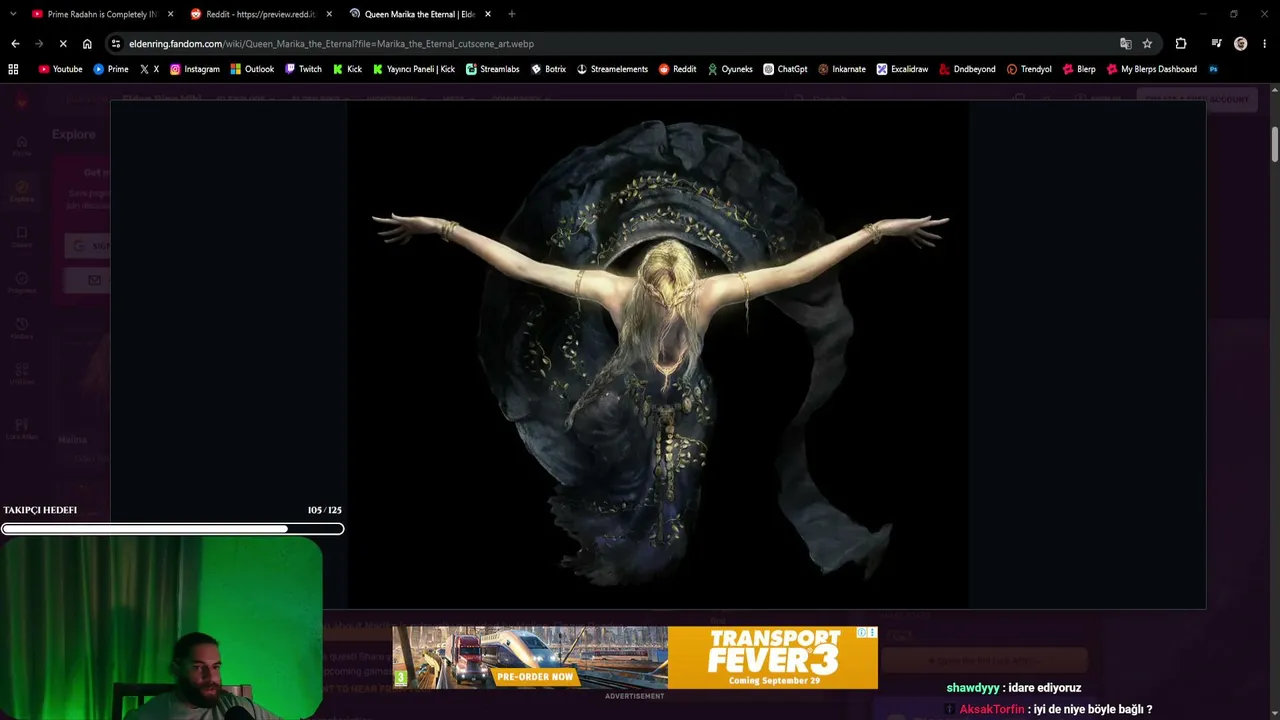
Task: Open the Instagram bookmark
Action: (x=195, y=69)
